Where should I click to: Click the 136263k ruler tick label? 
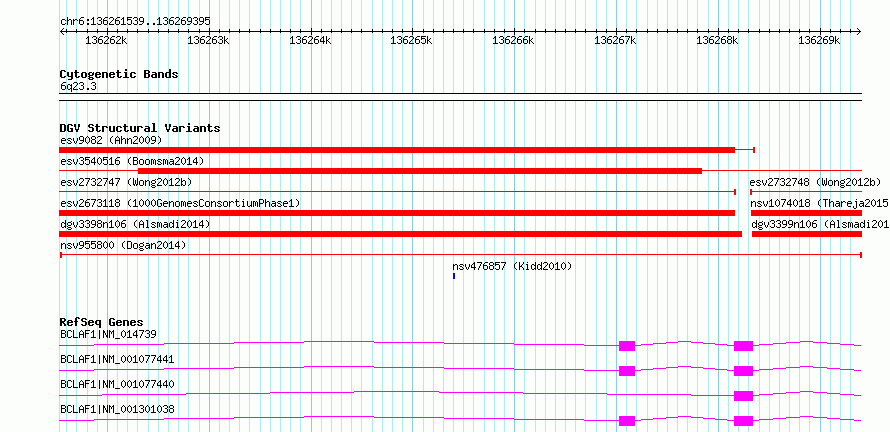(208, 41)
